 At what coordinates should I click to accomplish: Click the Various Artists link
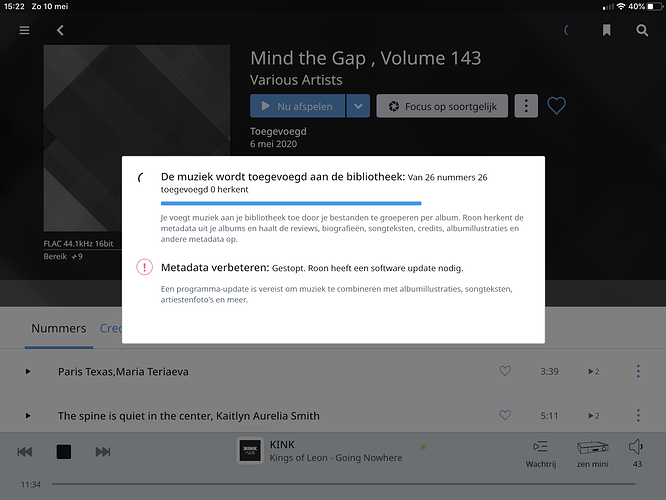point(296,80)
